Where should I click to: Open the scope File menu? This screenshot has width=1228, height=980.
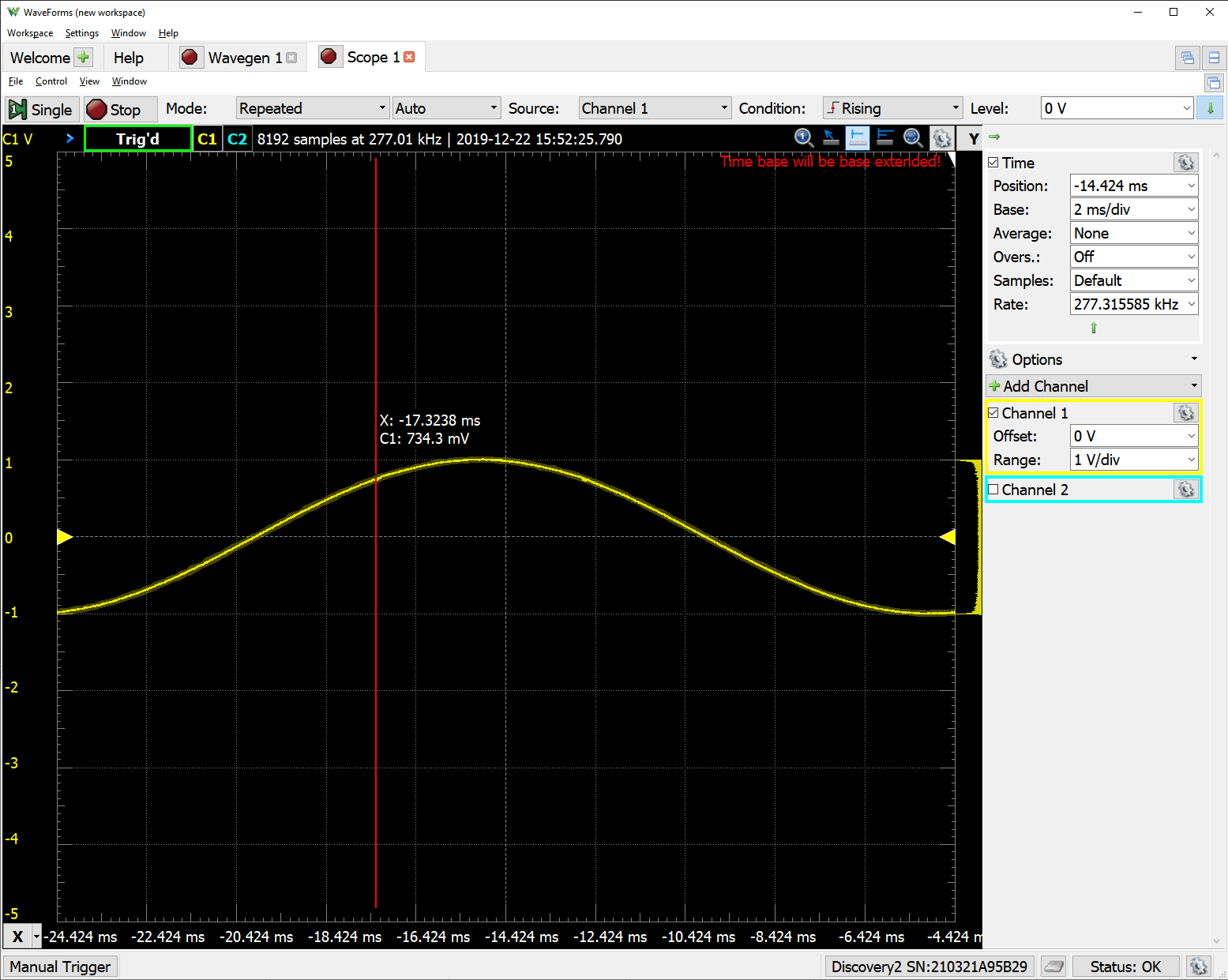tap(16, 81)
